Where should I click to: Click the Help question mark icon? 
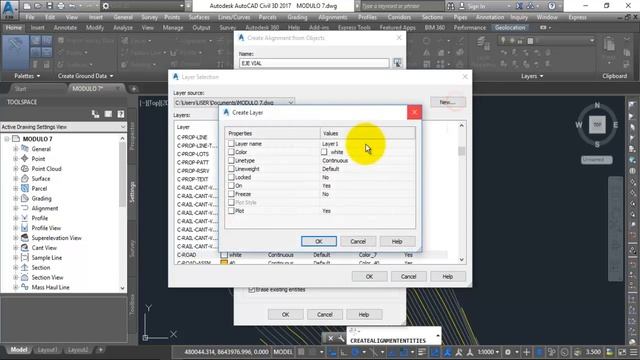tap(551, 6)
